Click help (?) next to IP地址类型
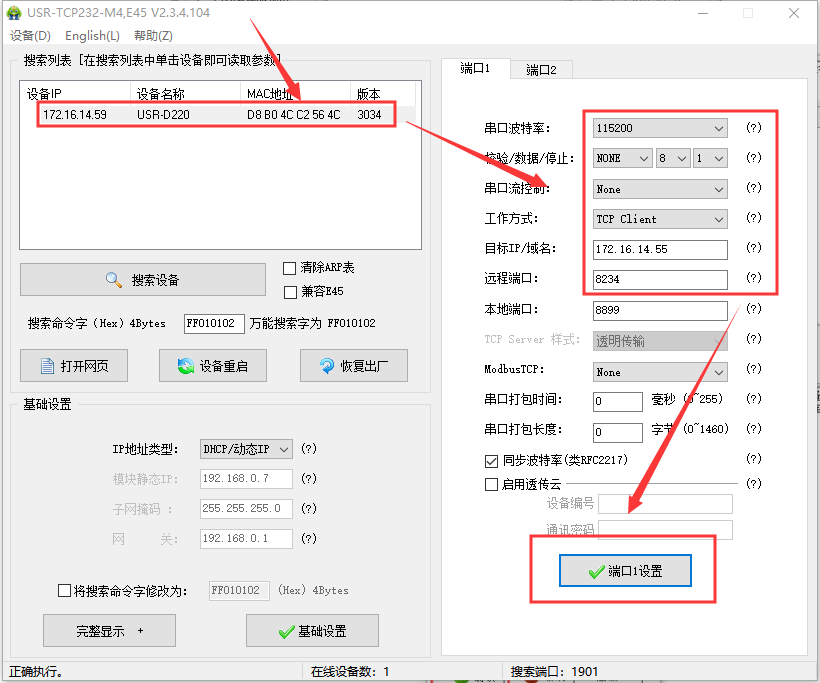820x683 pixels. coord(309,449)
